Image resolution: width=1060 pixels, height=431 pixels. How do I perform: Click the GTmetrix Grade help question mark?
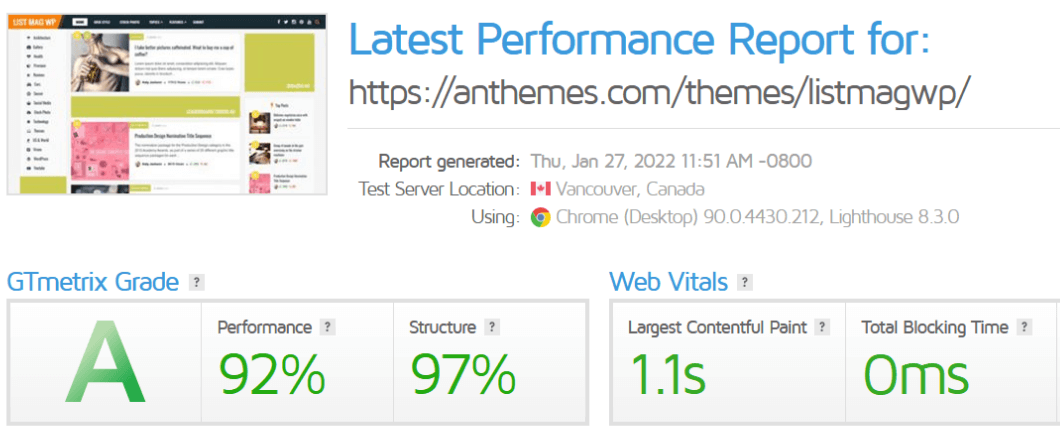[x=196, y=282]
